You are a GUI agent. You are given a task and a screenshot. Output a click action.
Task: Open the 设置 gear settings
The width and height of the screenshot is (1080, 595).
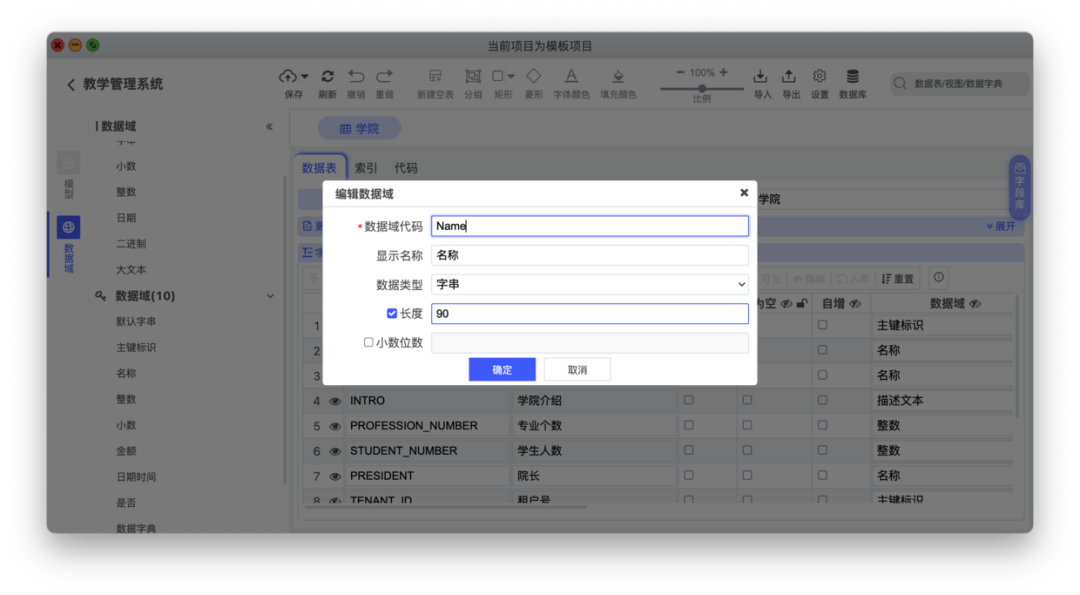click(819, 76)
